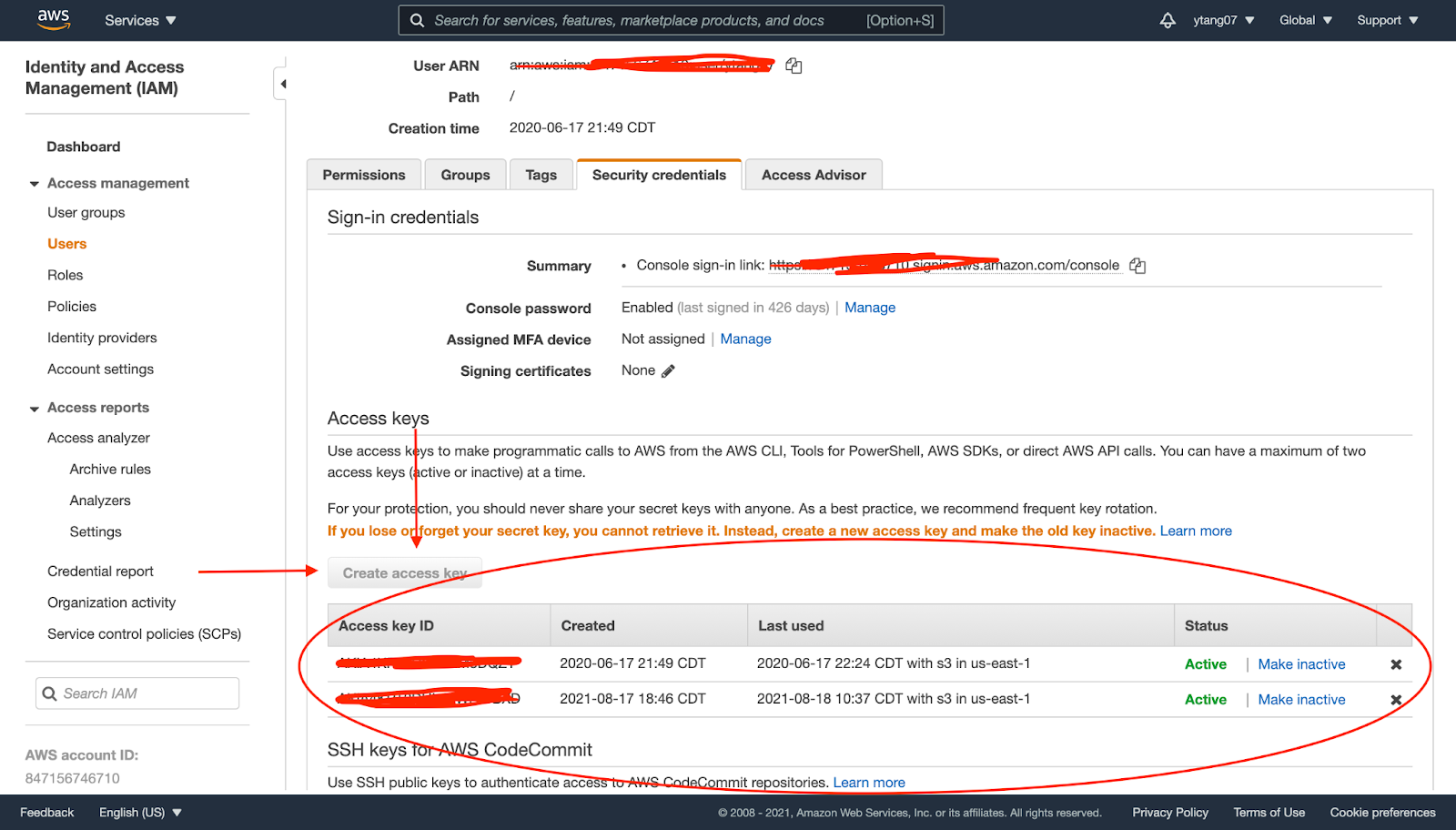Viewport: 1456px width, 830px height.
Task: Open the notifications bell icon
Action: (1168, 20)
